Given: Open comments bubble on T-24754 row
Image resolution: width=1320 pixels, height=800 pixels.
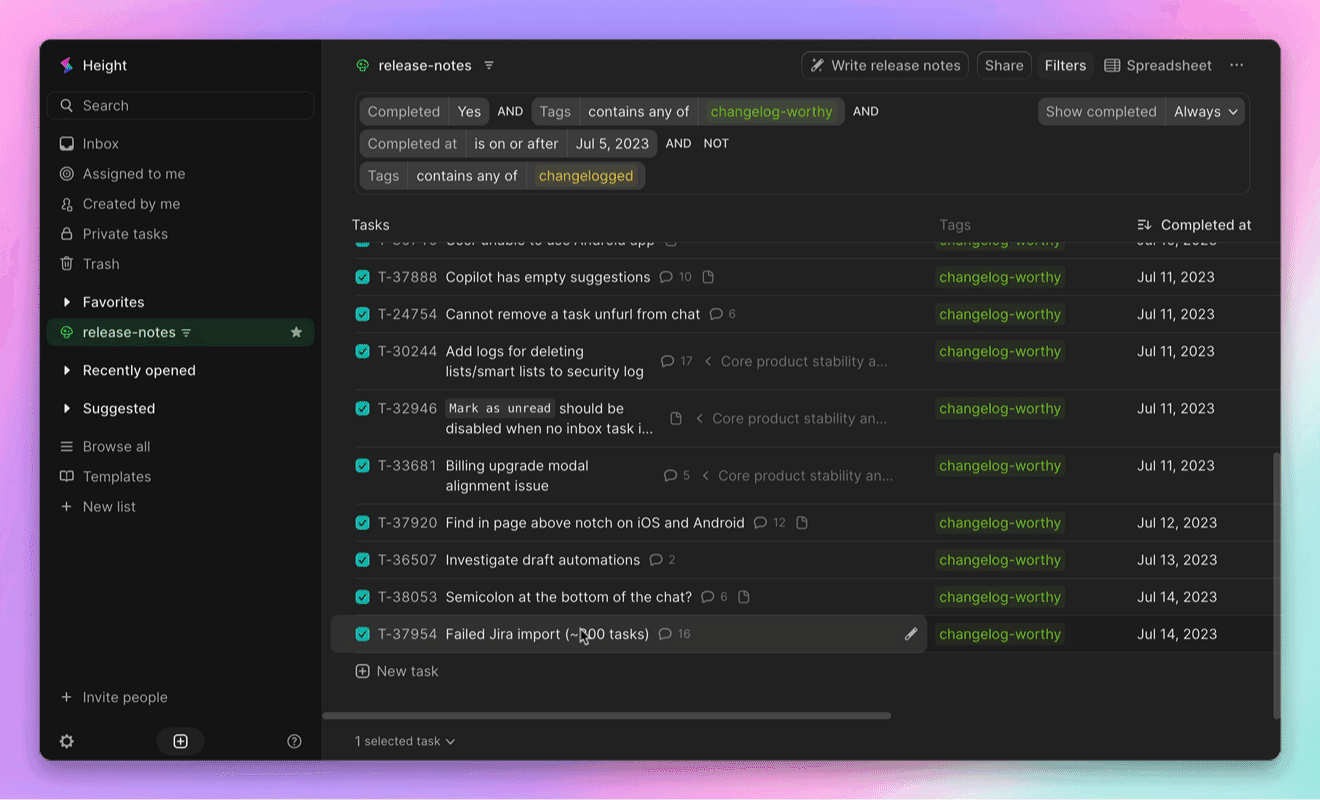Looking at the screenshot, I should tap(722, 314).
